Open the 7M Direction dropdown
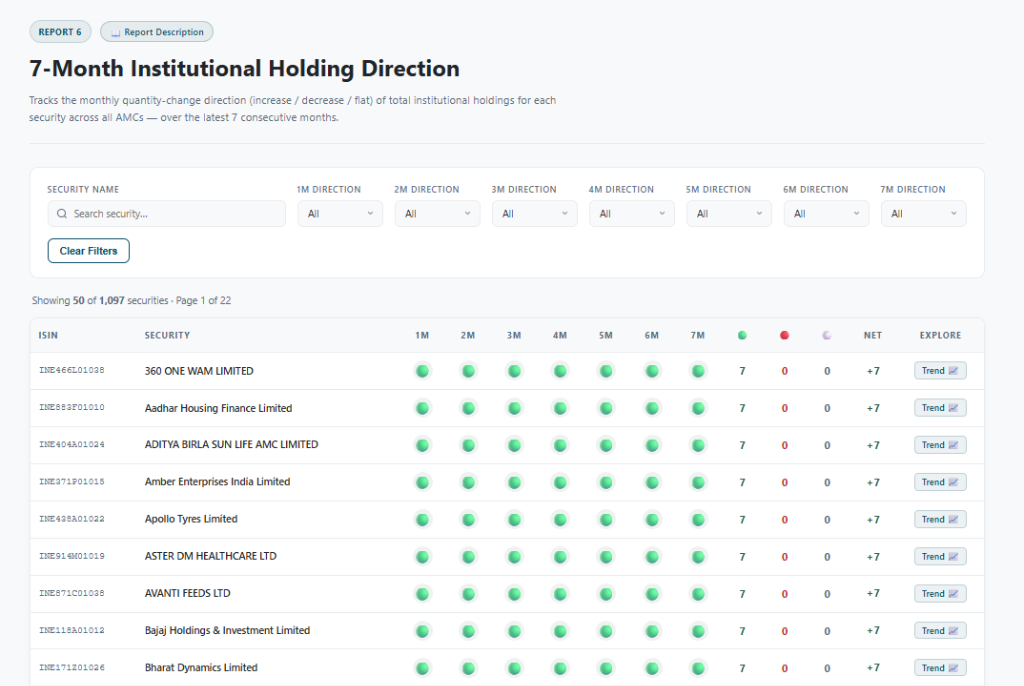Image resolution: width=1024 pixels, height=686 pixels. [923, 214]
